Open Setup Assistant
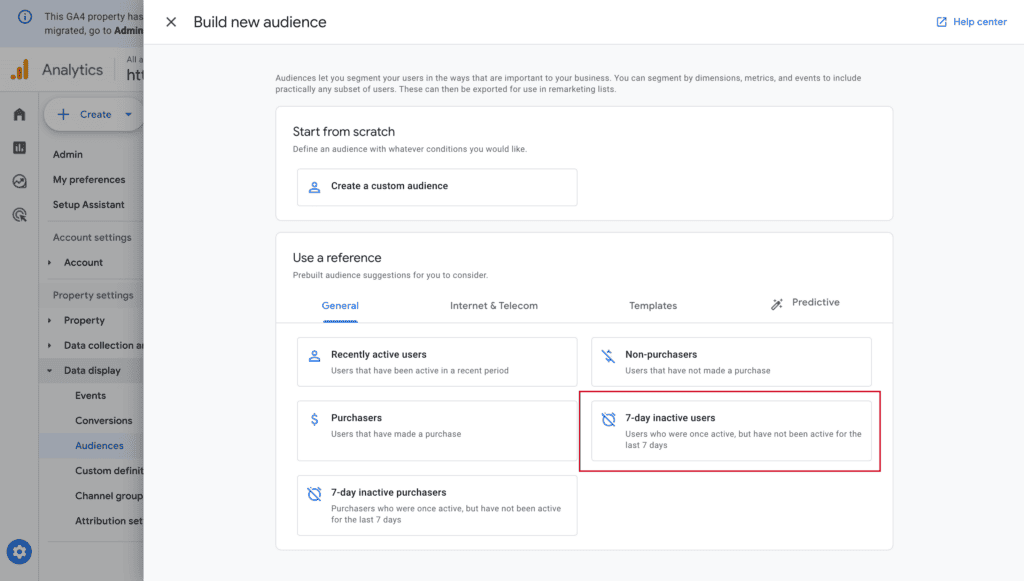This screenshot has width=1024, height=581. (x=88, y=205)
